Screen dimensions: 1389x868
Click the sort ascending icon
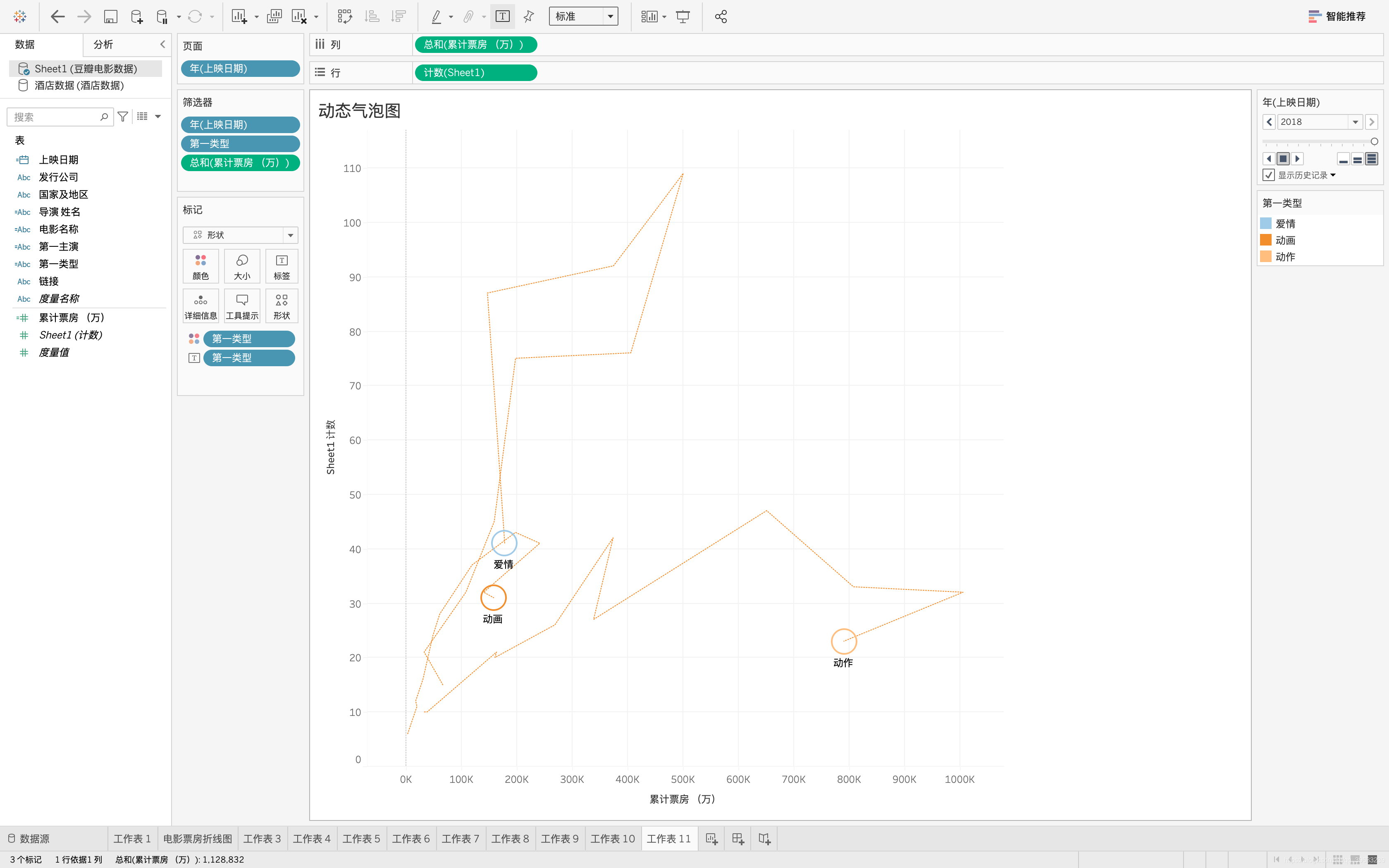click(x=372, y=17)
